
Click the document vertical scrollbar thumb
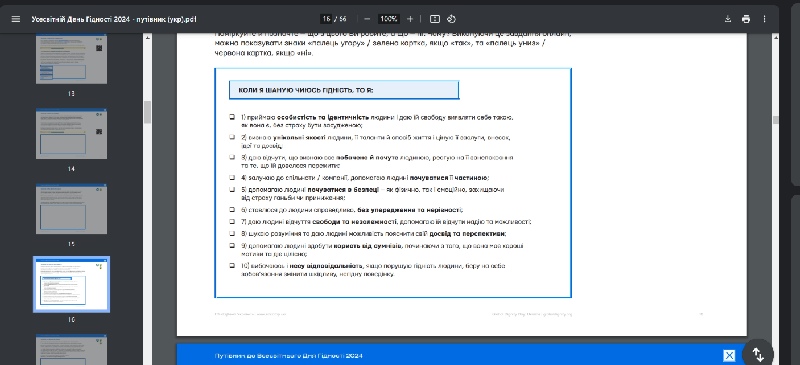coord(776,120)
